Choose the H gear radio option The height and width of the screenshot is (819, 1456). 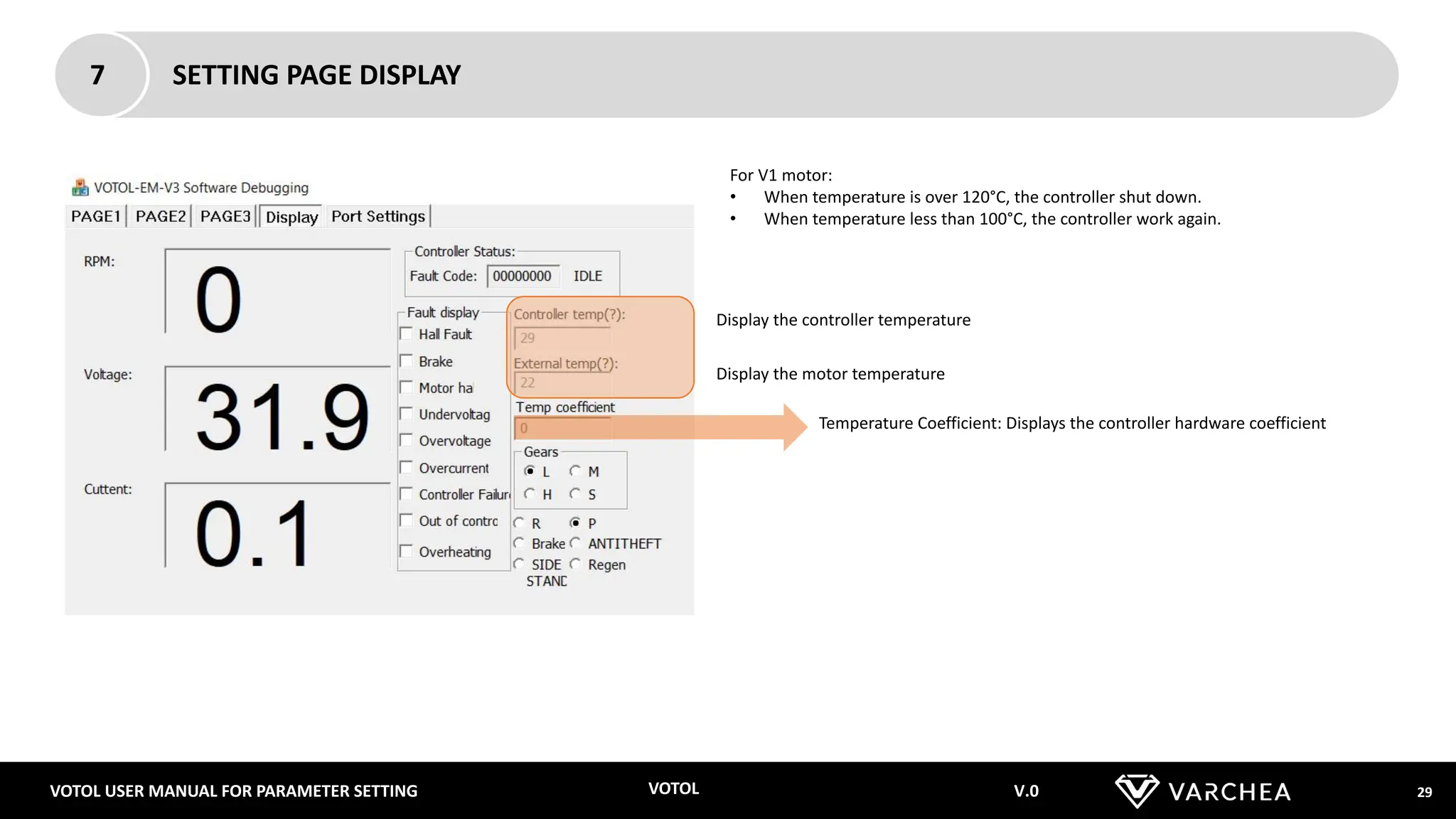click(530, 493)
